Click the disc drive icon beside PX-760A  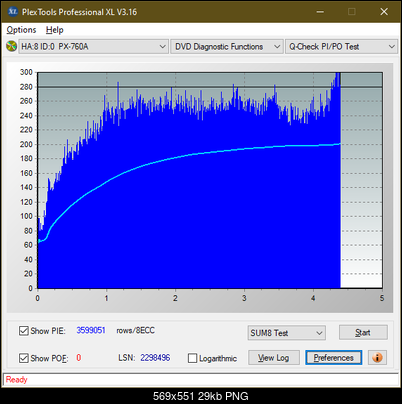click(x=11, y=46)
